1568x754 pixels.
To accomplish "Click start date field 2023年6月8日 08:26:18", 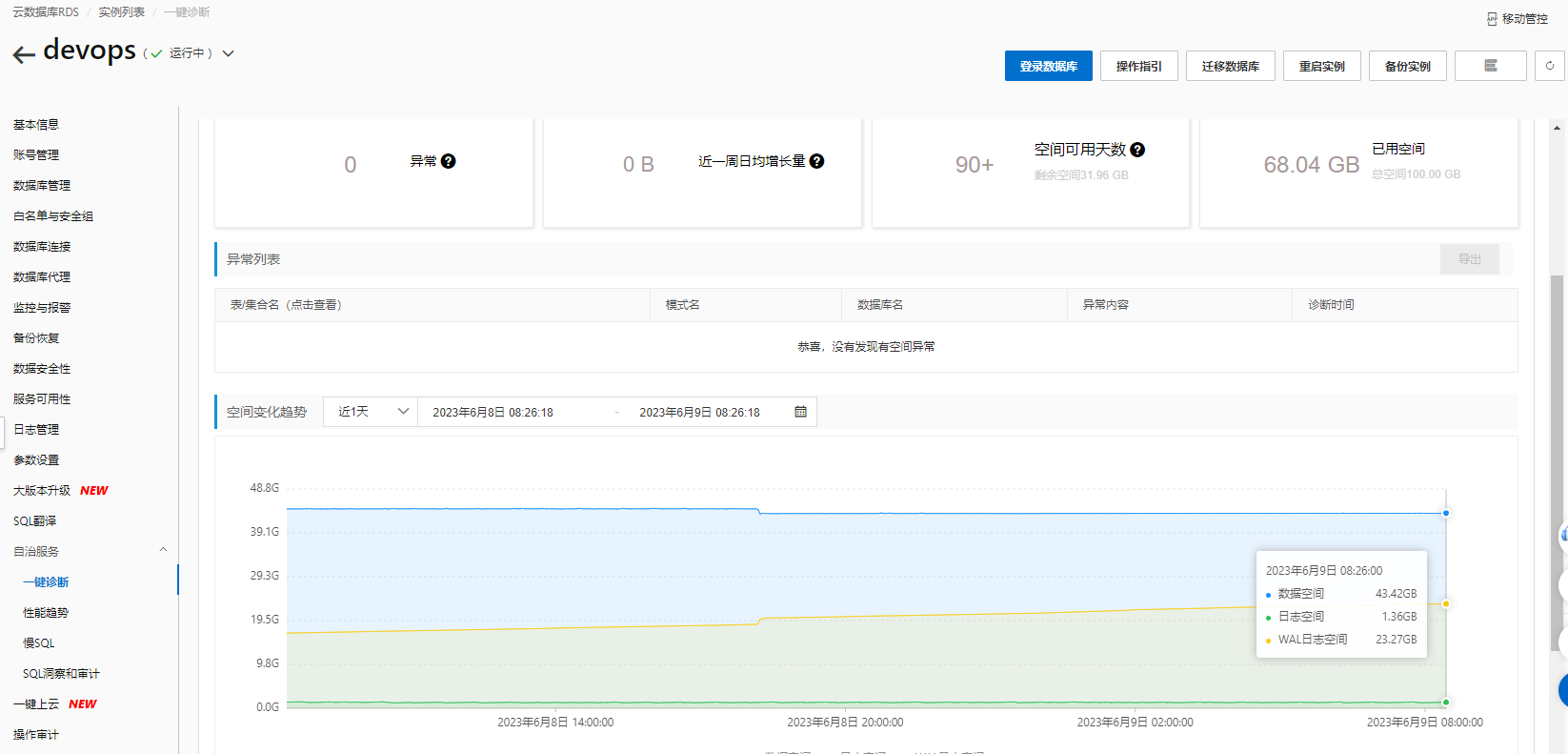I will tap(493, 413).
